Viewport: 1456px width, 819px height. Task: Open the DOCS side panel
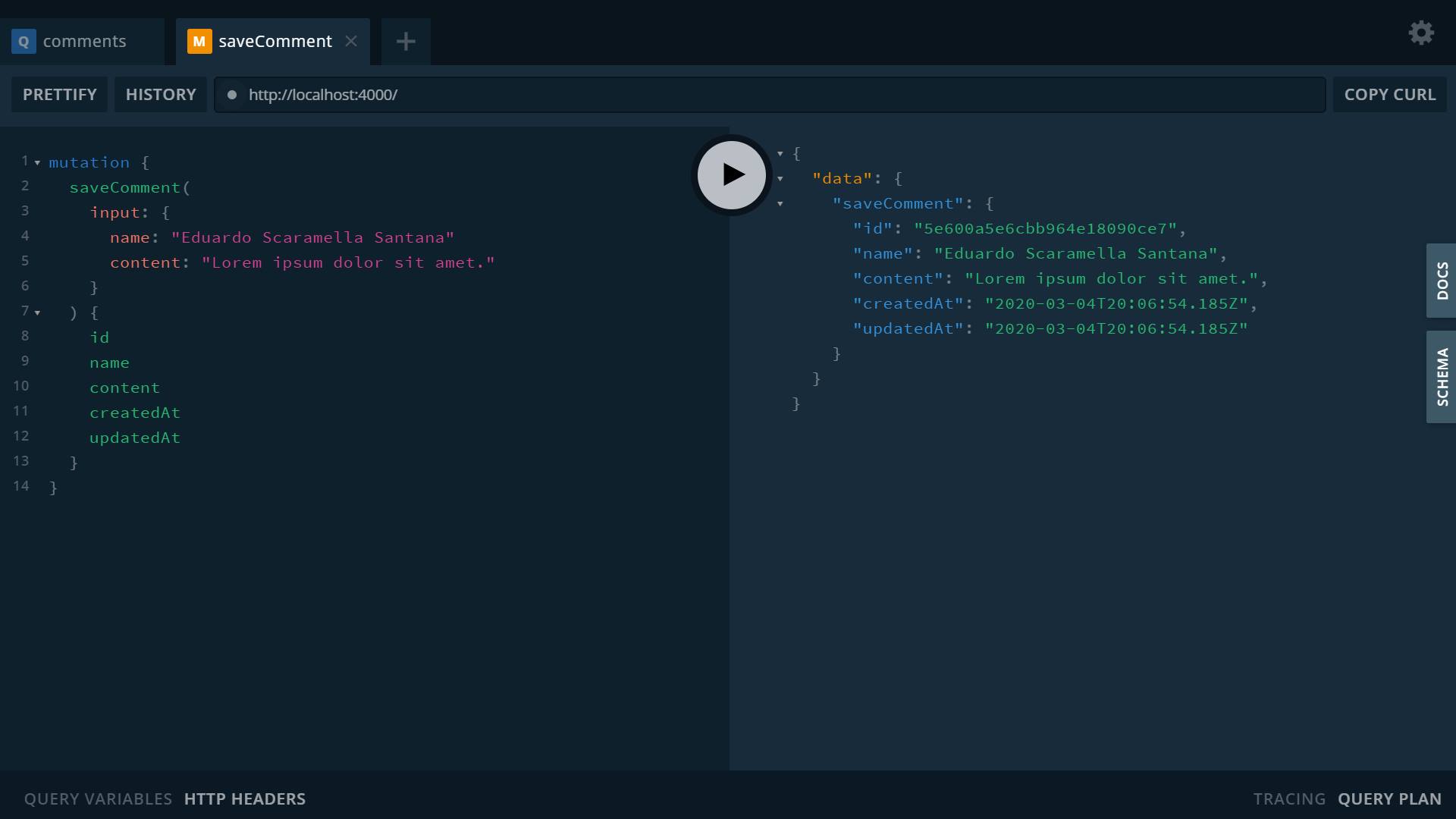pyautogui.click(x=1441, y=281)
